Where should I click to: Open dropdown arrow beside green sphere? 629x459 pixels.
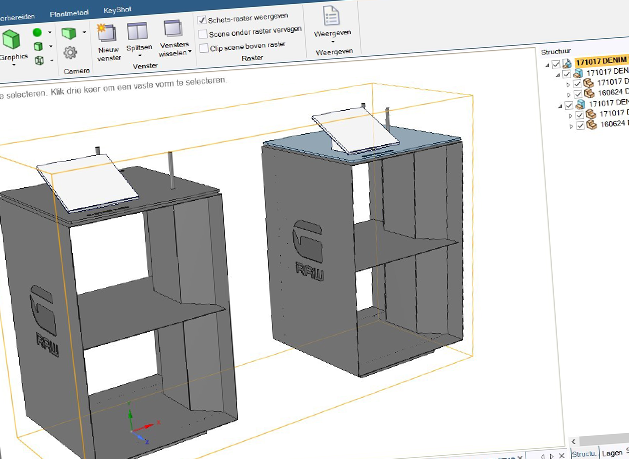tap(50, 32)
